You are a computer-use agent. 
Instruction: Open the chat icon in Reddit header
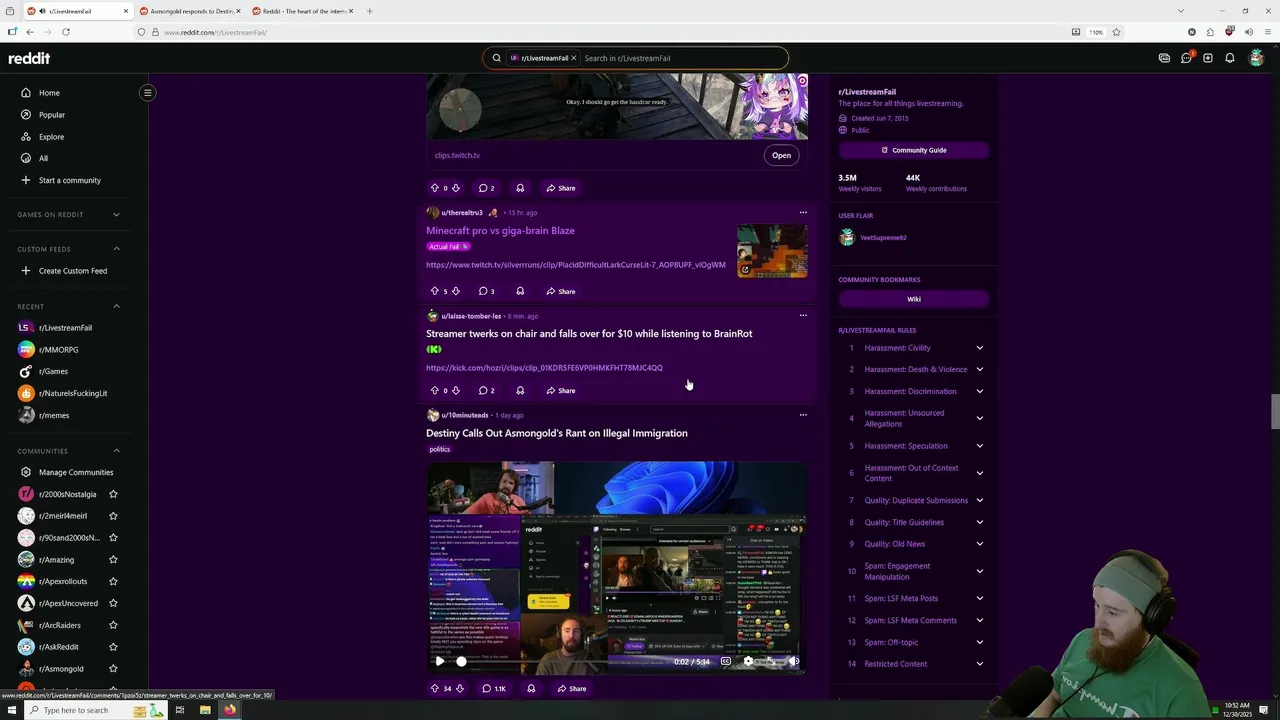tap(1186, 58)
